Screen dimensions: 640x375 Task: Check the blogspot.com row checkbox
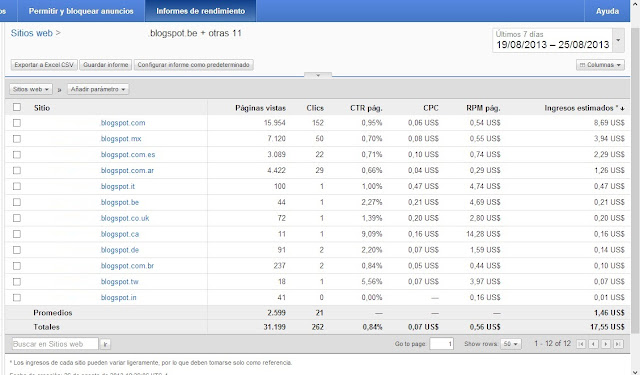(17, 122)
